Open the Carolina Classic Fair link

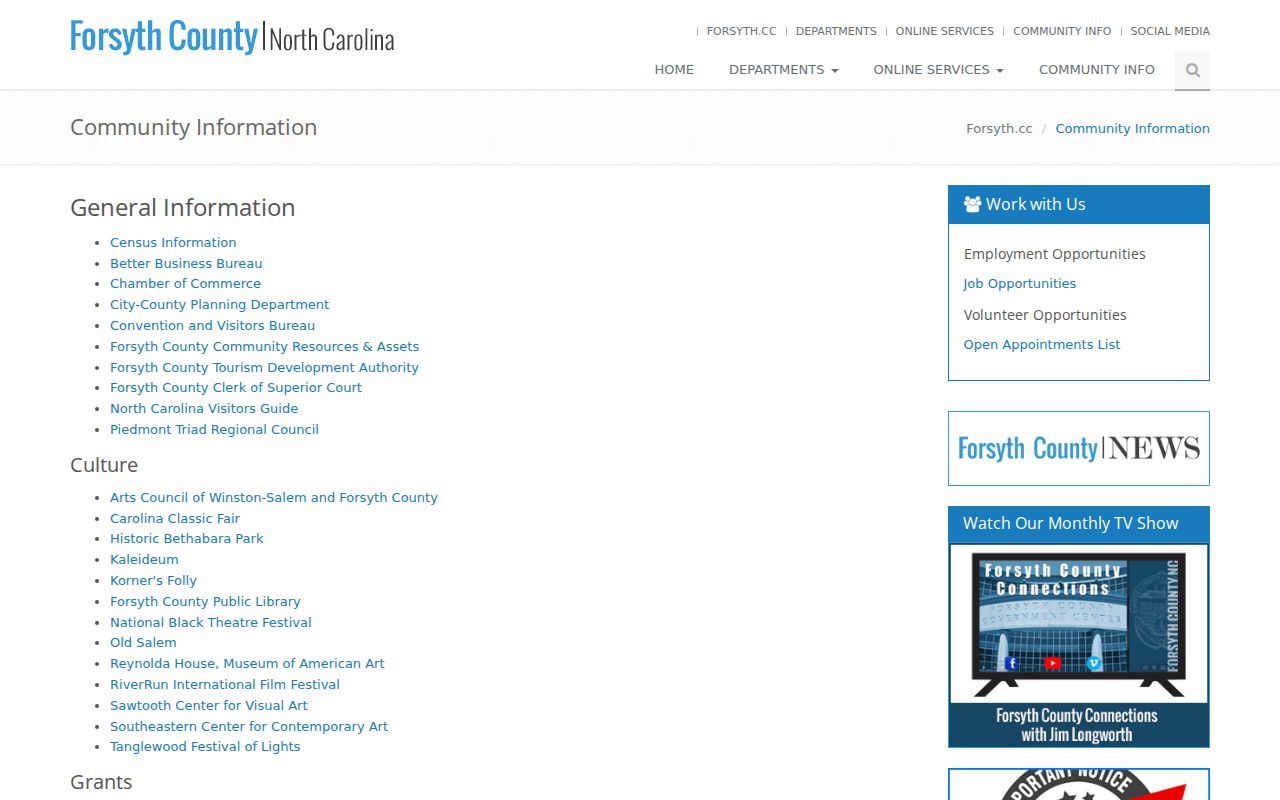175,519
